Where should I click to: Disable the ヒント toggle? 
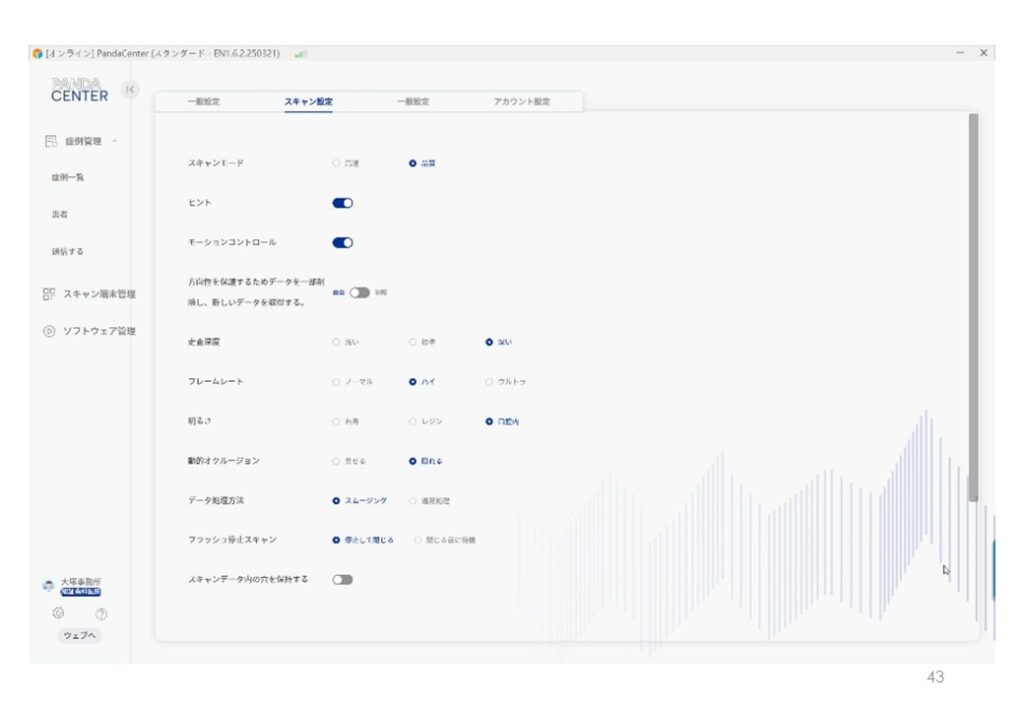click(342, 203)
